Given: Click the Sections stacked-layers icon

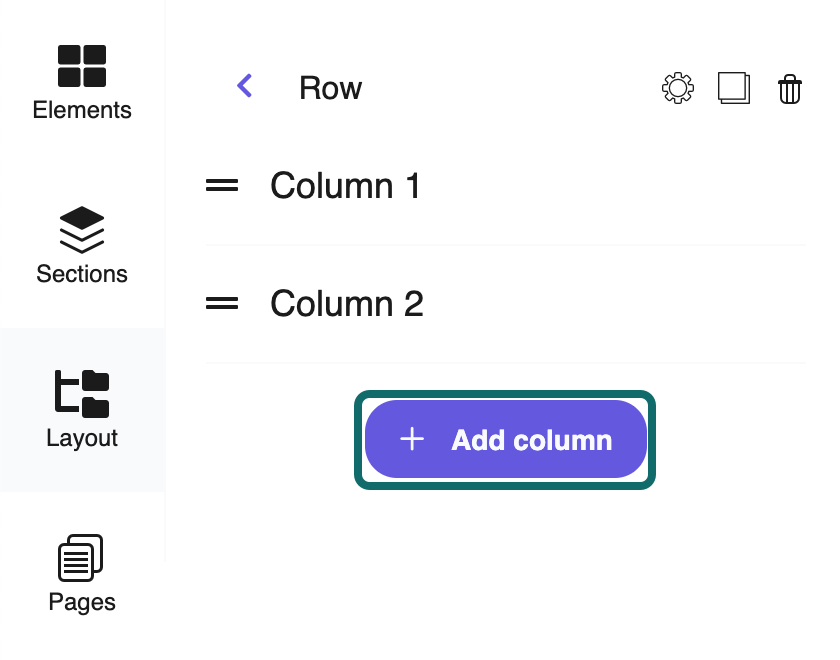Looking at the screenshot, I should point(82,230).
